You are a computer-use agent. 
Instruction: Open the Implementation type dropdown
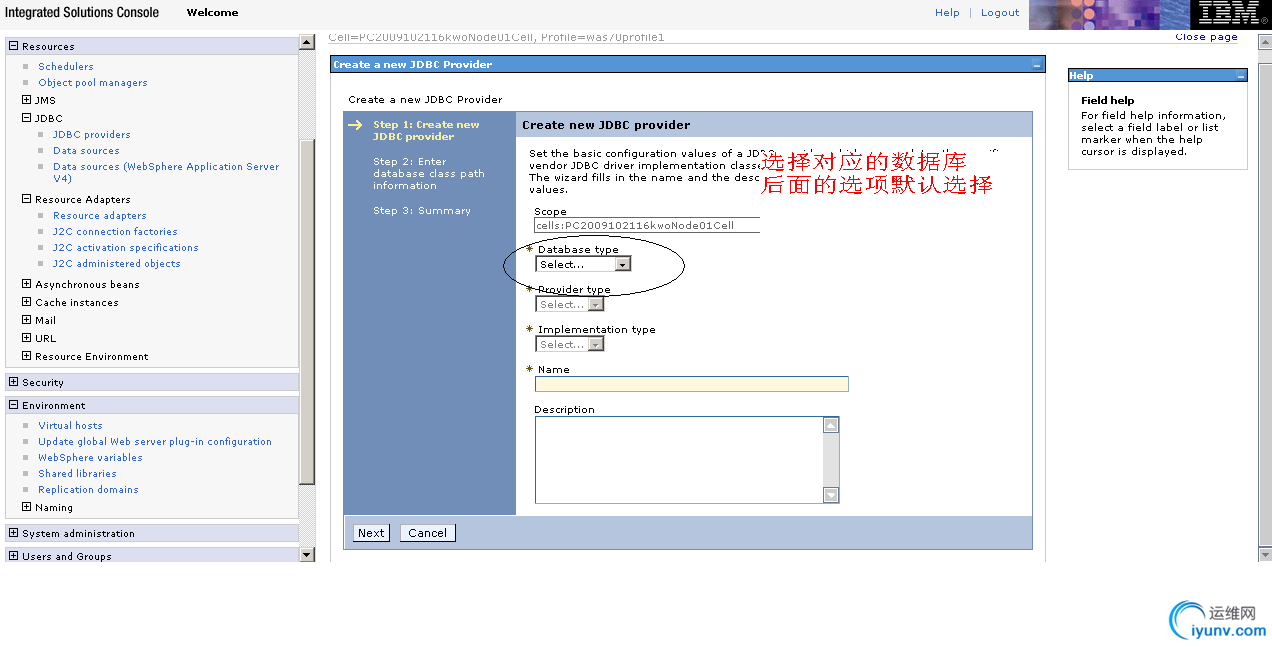point(570,344)
